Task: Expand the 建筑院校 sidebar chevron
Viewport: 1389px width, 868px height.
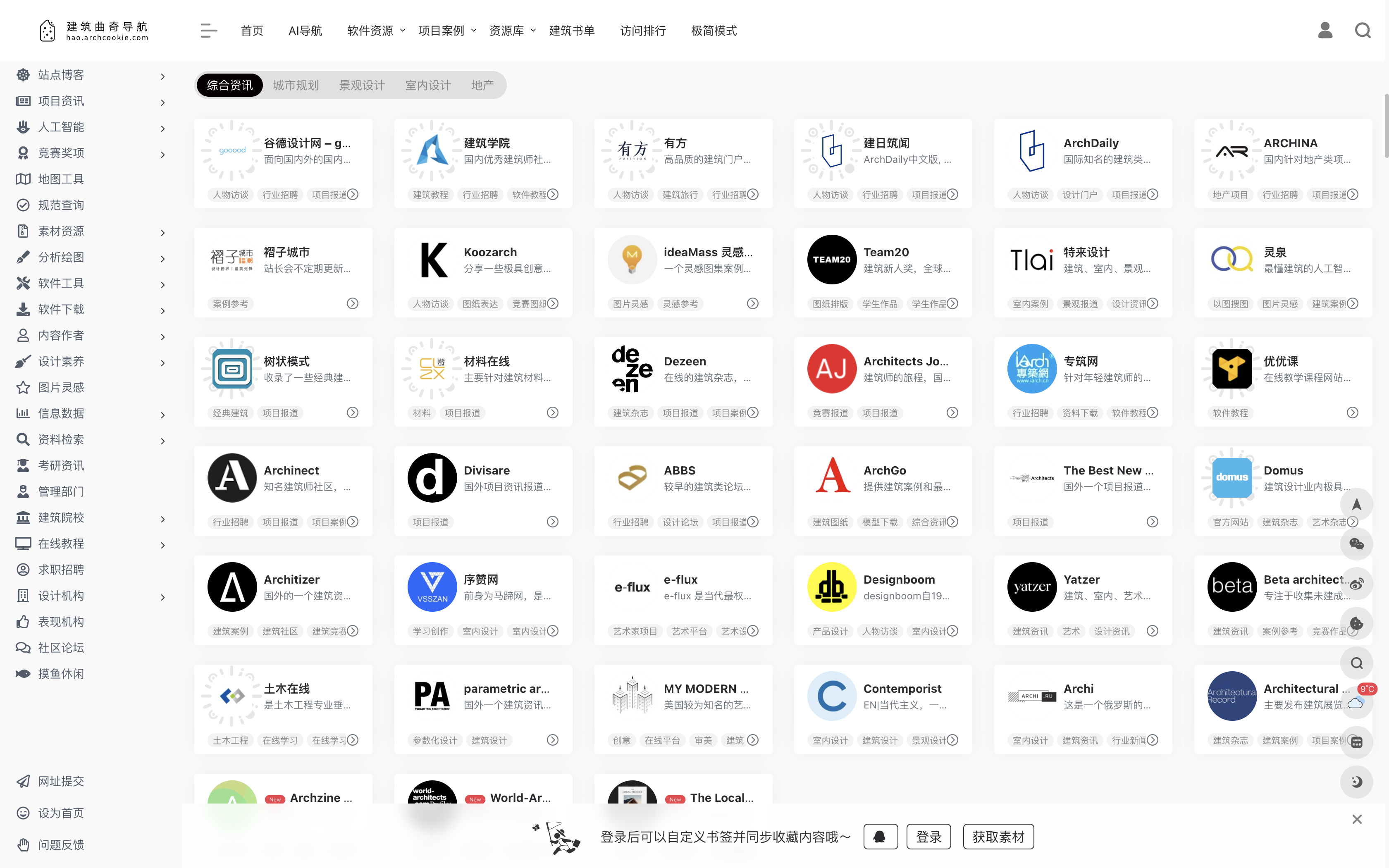Action: click(x=163, y=519)
